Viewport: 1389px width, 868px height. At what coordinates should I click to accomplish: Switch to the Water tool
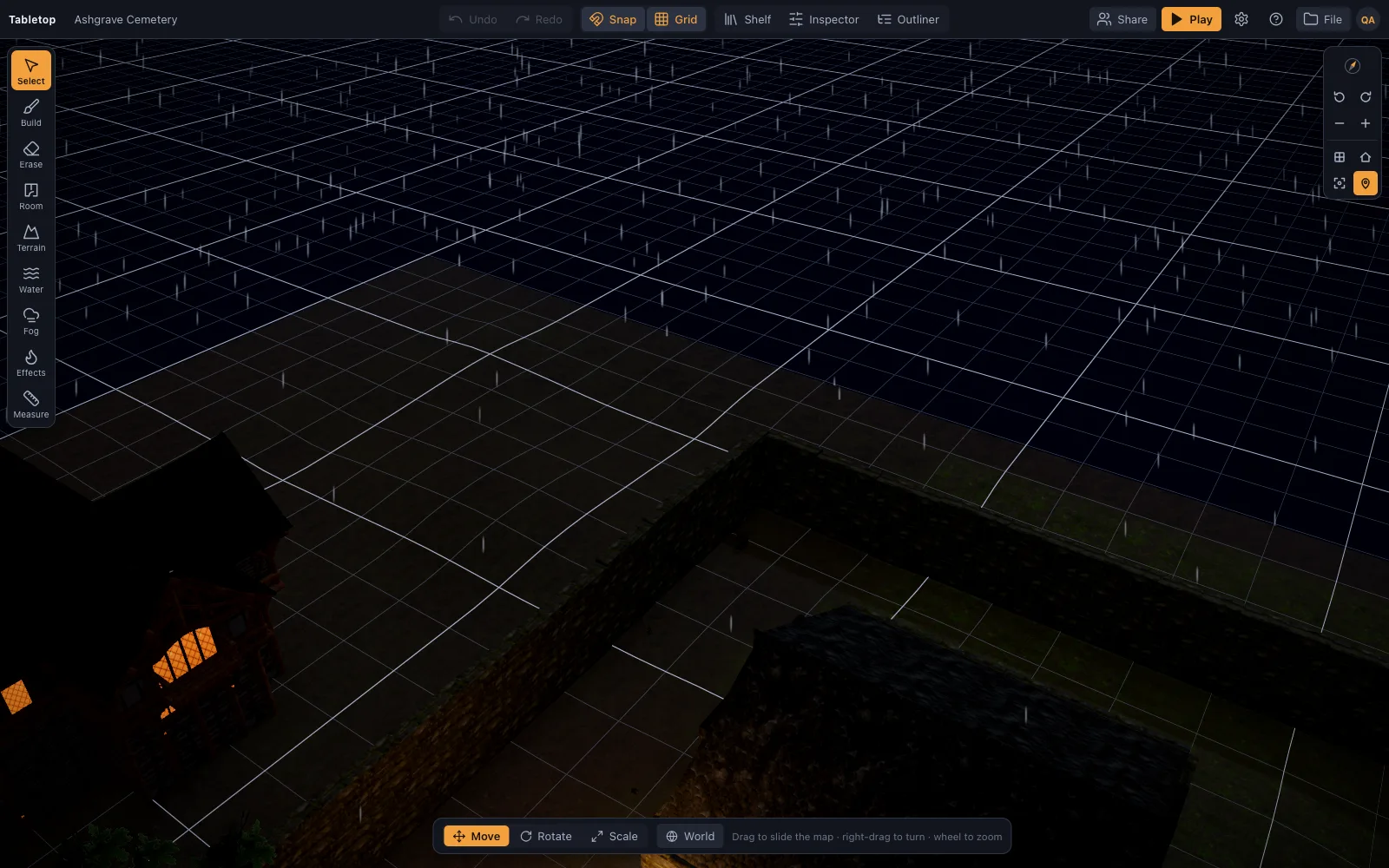(x=31, y=279)
